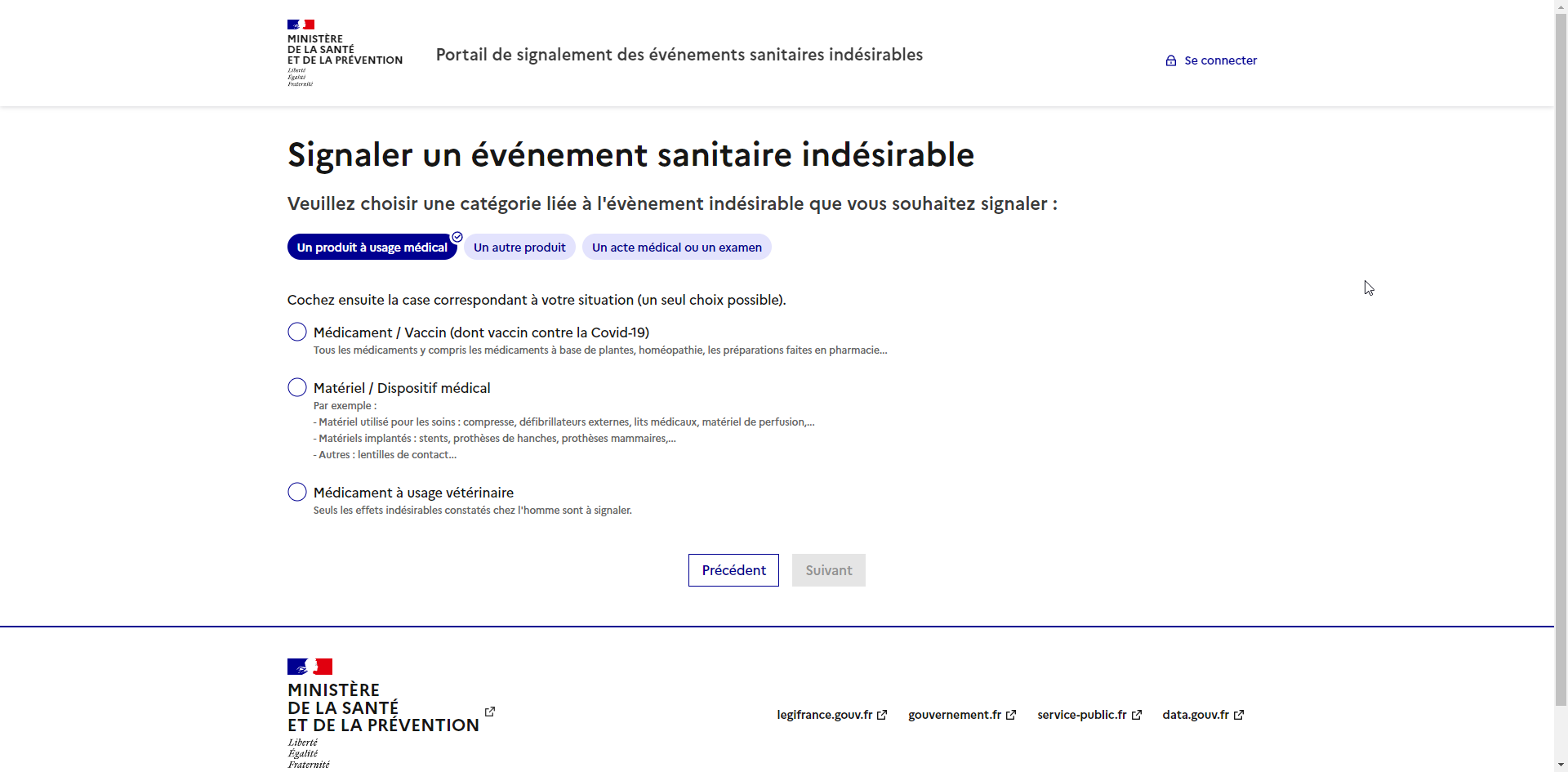Click the 'Matériel / Dispositif médical' label text

click(402, 388)
